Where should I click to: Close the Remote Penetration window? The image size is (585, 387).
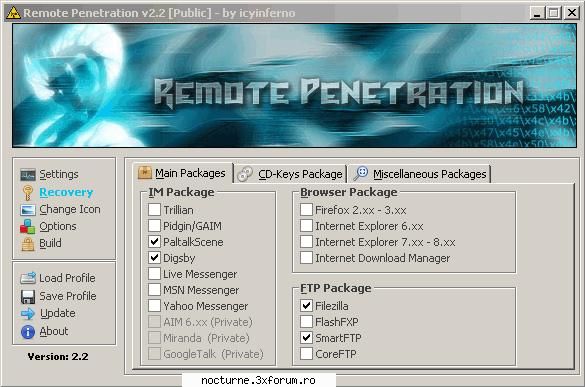(572, 13)
